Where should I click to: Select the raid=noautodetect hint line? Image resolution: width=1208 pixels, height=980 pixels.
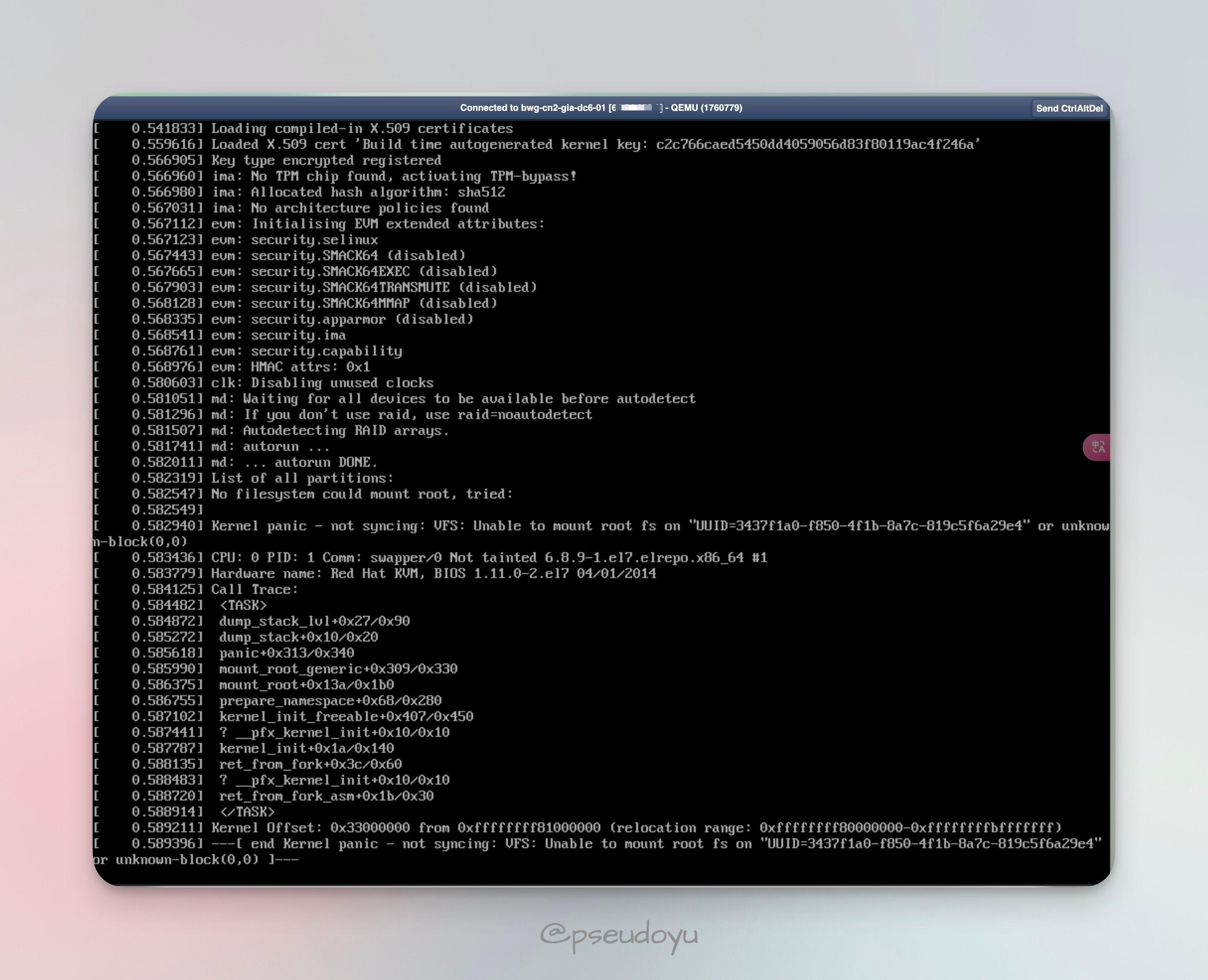click(343, 414)
